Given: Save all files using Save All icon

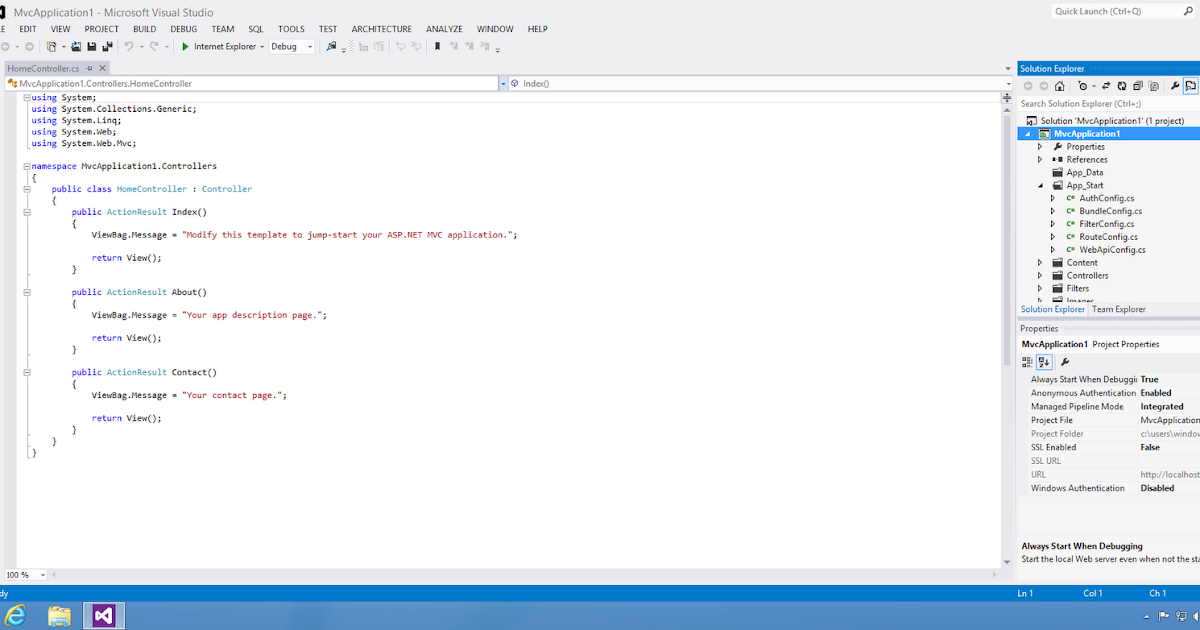Looking at the screenshot, I should coord(107,45).
